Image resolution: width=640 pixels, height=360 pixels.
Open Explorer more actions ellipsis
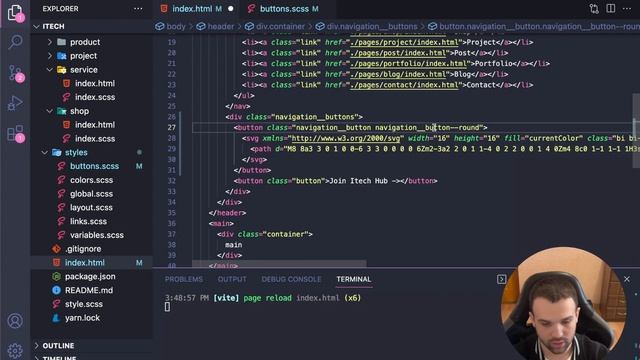point(138,9)
